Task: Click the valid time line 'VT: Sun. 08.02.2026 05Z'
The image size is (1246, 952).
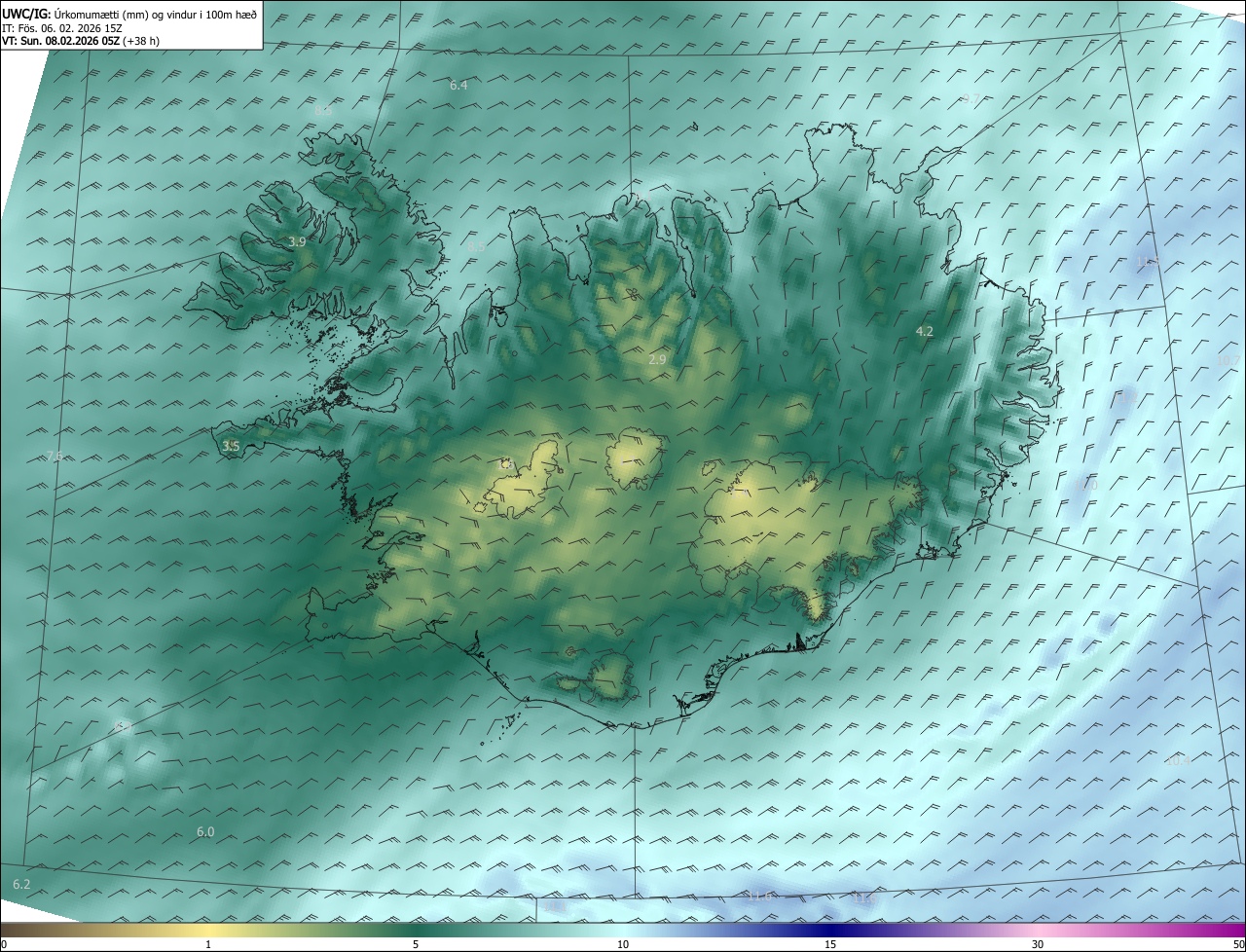Action: coord(60,41)
